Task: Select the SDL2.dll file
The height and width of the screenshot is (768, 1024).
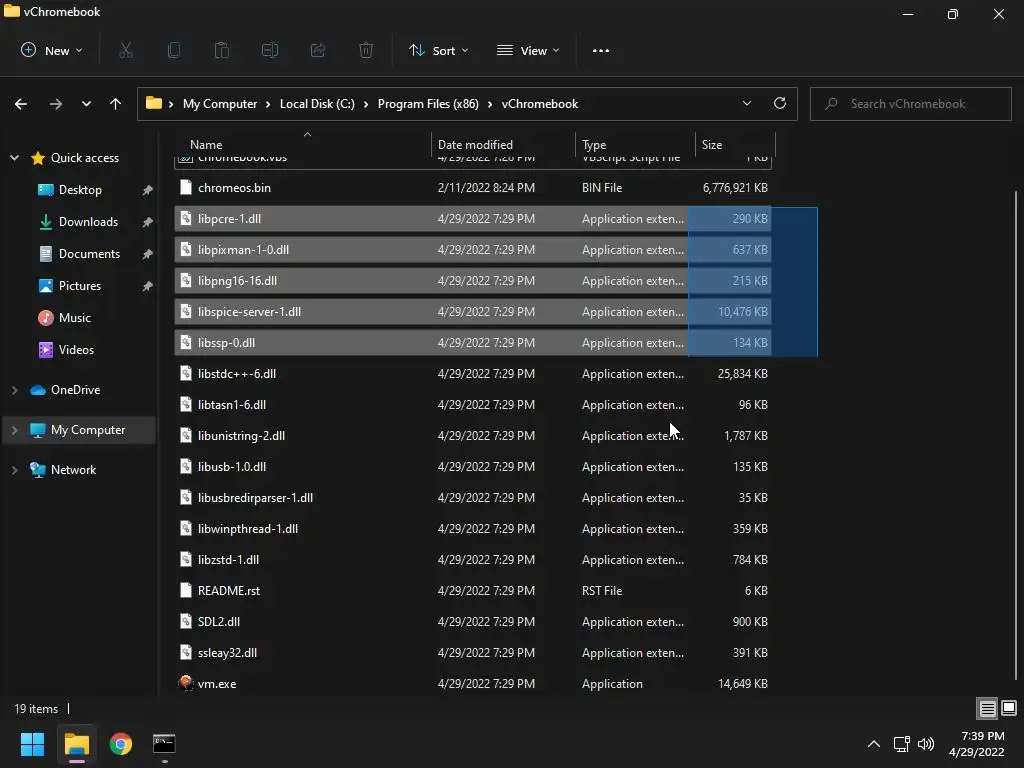Action: coord(473,622)
